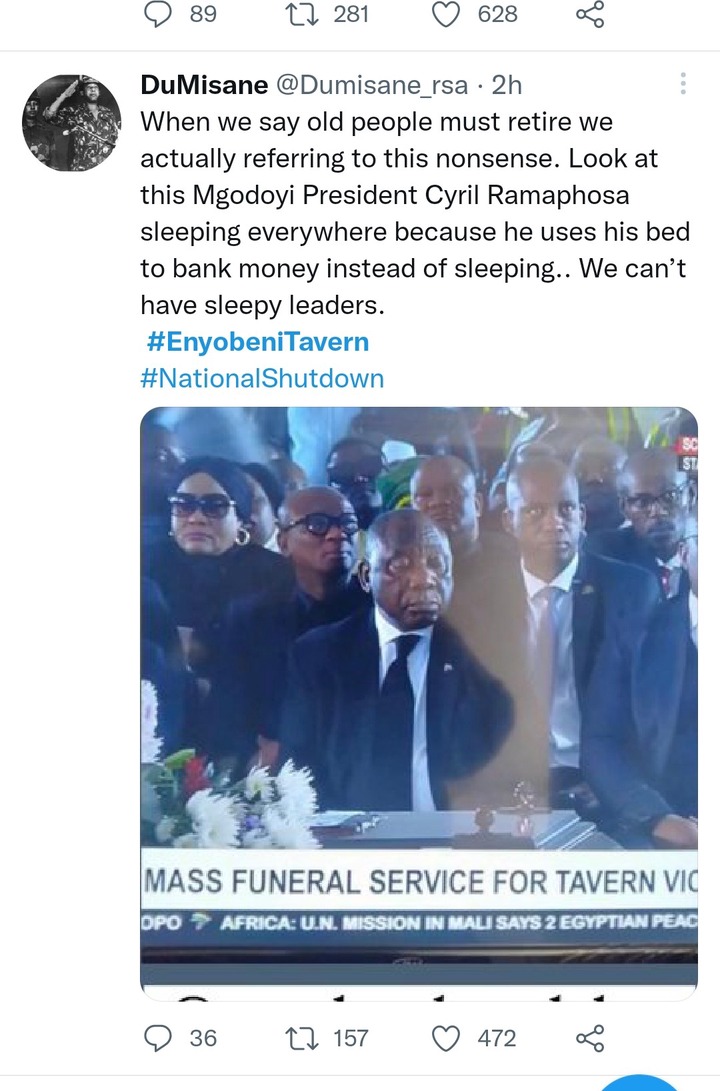Open the #NationalShutdown hashtag
This screenshot has width=720, height=1091.
(x=262, y=379)
